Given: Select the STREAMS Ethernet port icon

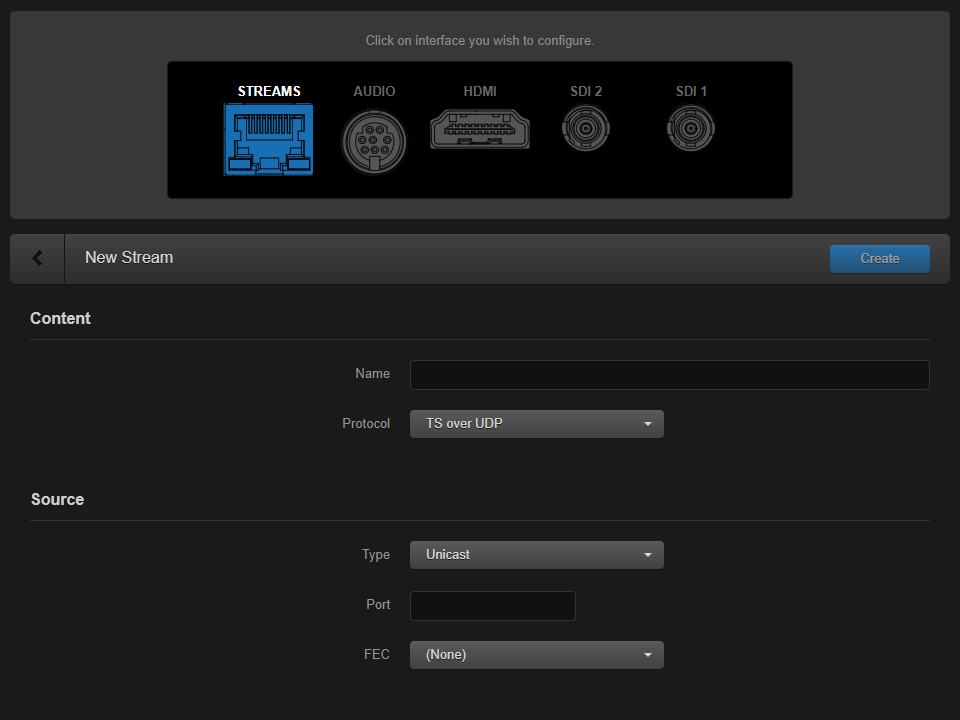Looking at the screenshot, I should [269, 140].
